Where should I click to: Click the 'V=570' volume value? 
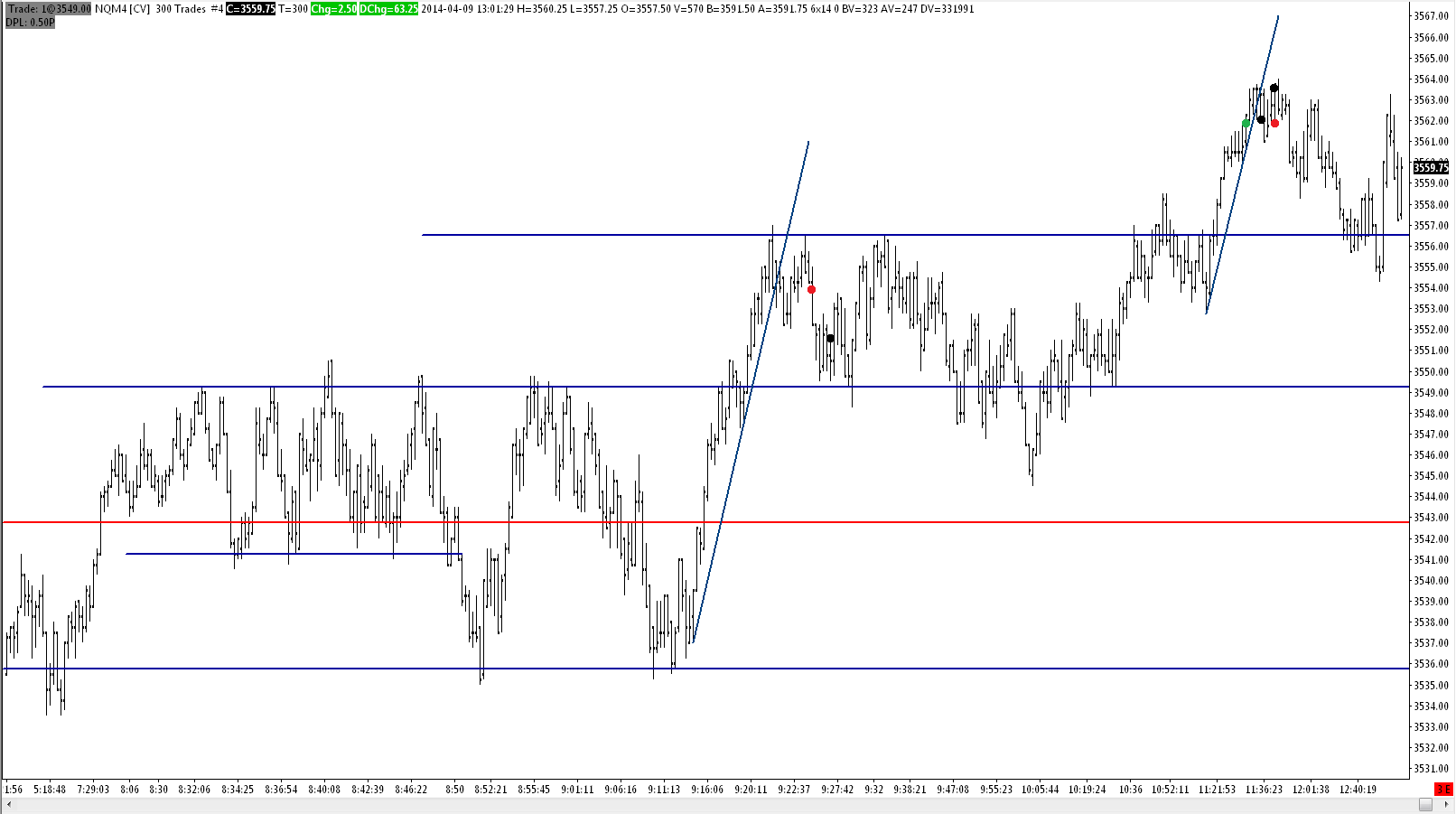tap(688, 9)
